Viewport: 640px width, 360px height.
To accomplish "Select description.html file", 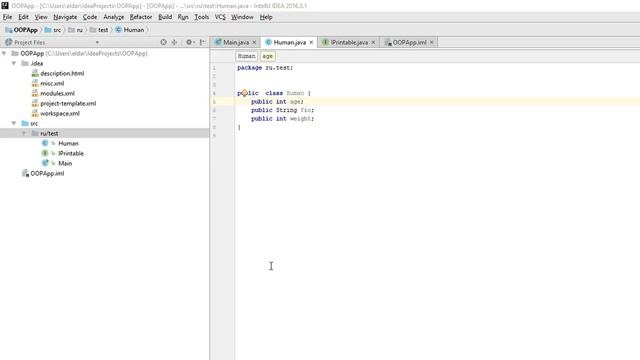I will pos(62,73).
